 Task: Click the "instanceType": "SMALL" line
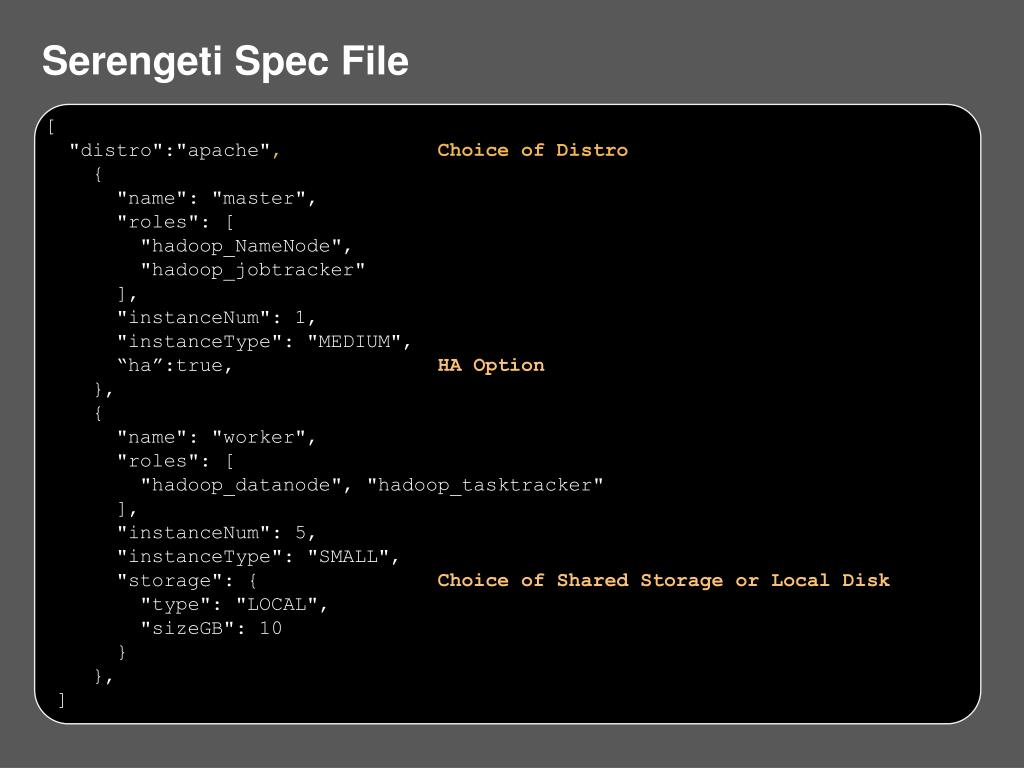[x=259, y=557]
